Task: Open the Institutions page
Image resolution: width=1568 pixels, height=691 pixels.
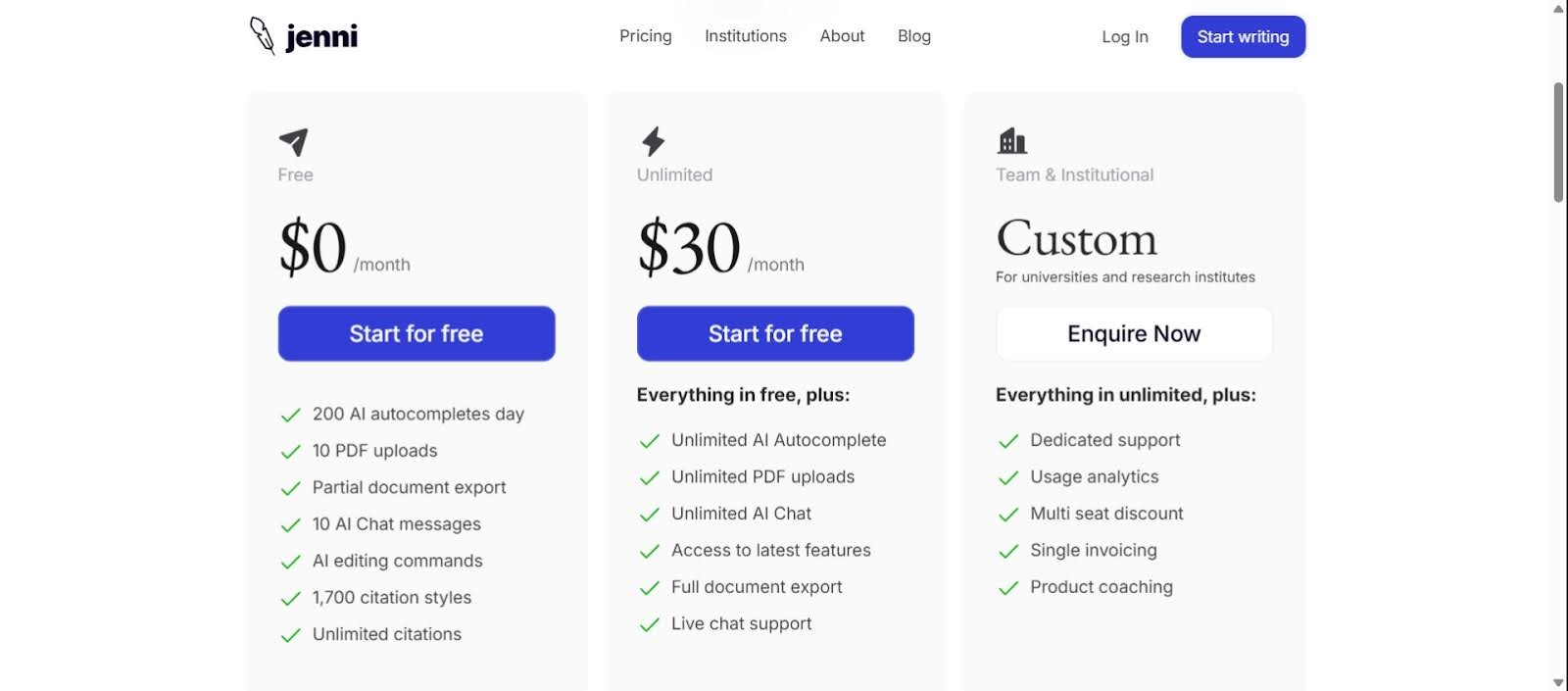Action: tap(745, 36)
